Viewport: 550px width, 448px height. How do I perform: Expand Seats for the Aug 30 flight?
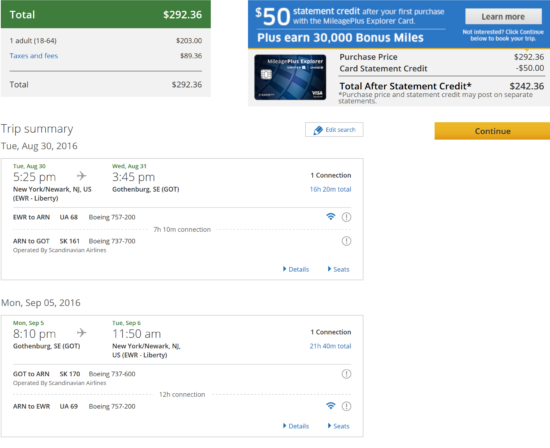pos(338,269)
